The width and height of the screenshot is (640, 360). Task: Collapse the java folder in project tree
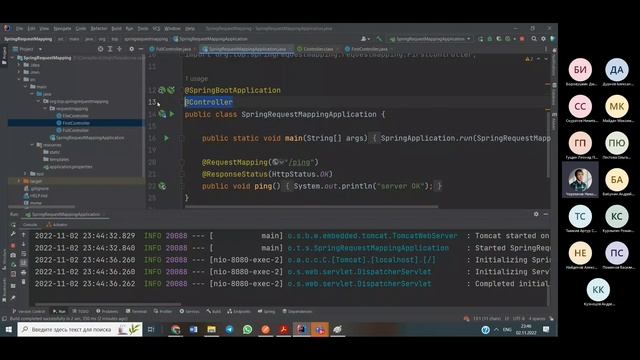coord(32,94)
